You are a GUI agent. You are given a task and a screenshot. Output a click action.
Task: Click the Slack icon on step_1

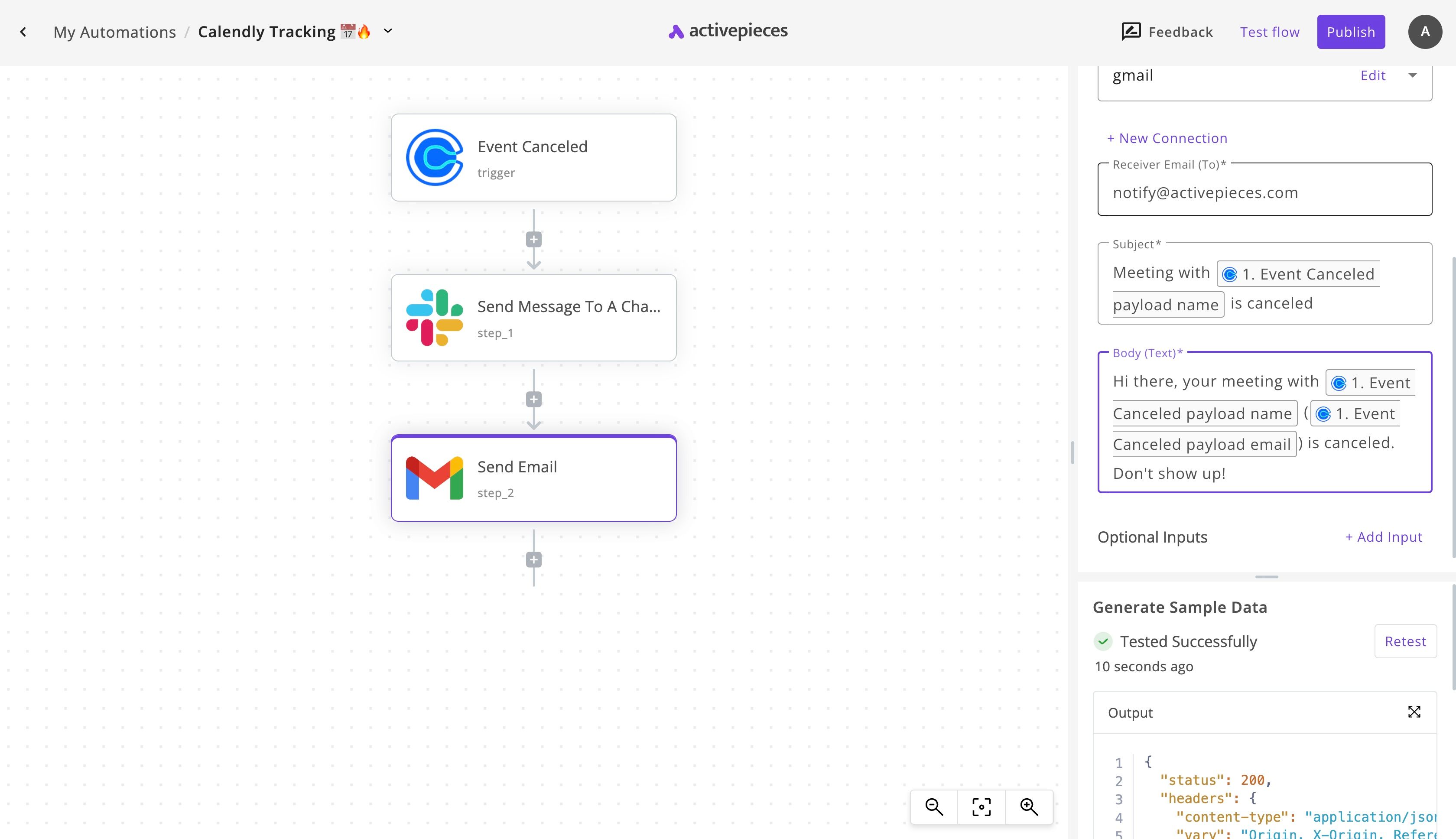pos(435,318)
